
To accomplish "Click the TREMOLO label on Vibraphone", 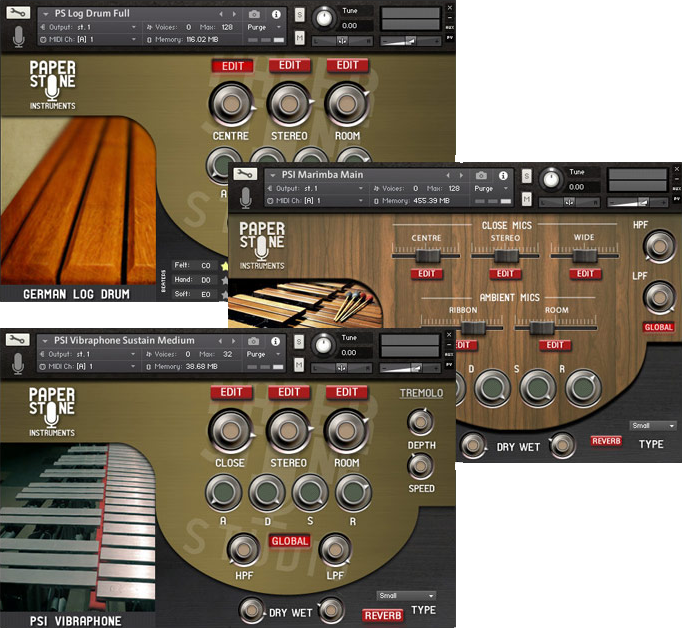I will pos(421,393).
